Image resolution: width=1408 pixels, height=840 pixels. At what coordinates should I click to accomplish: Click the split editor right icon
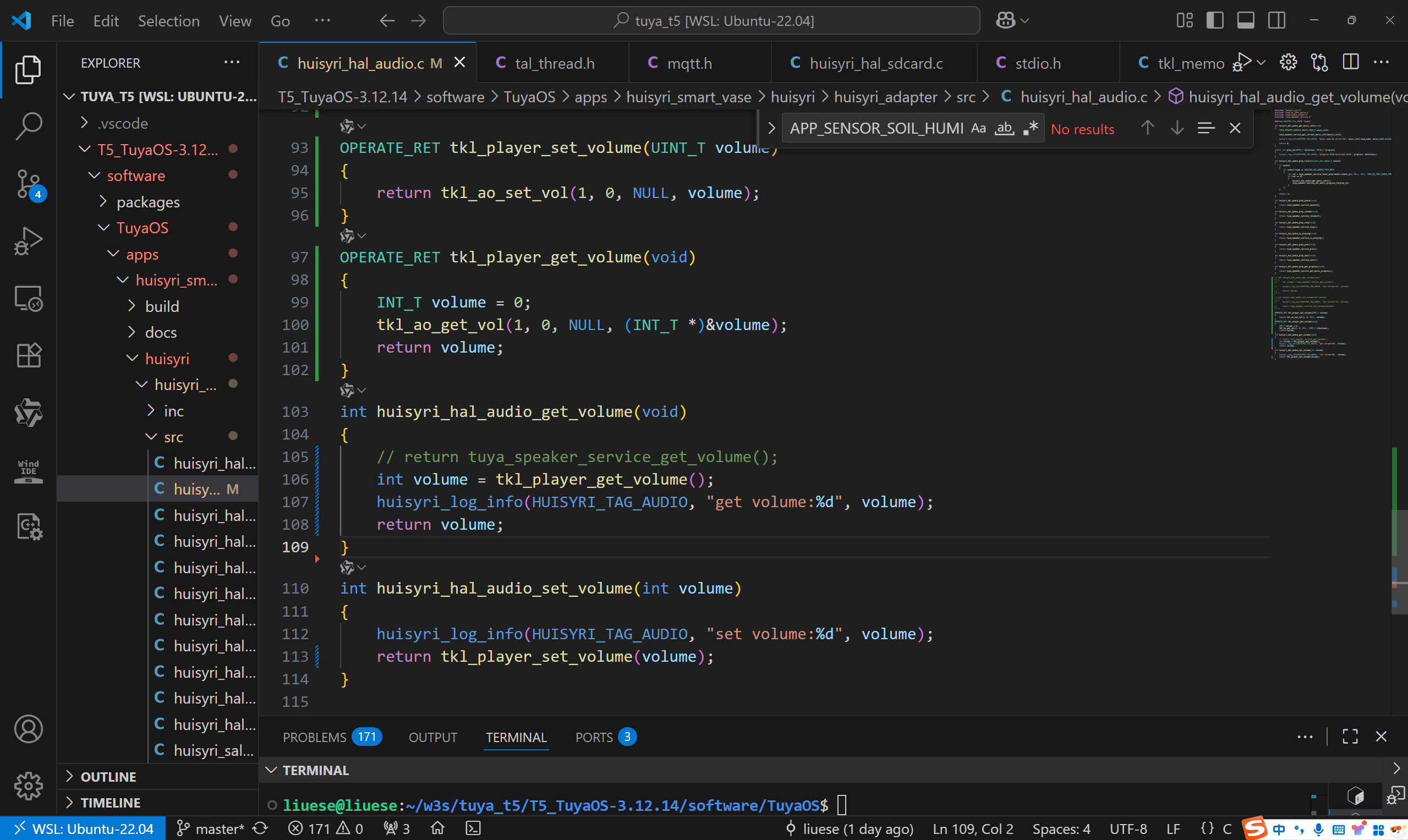[x=1350, y=63]
